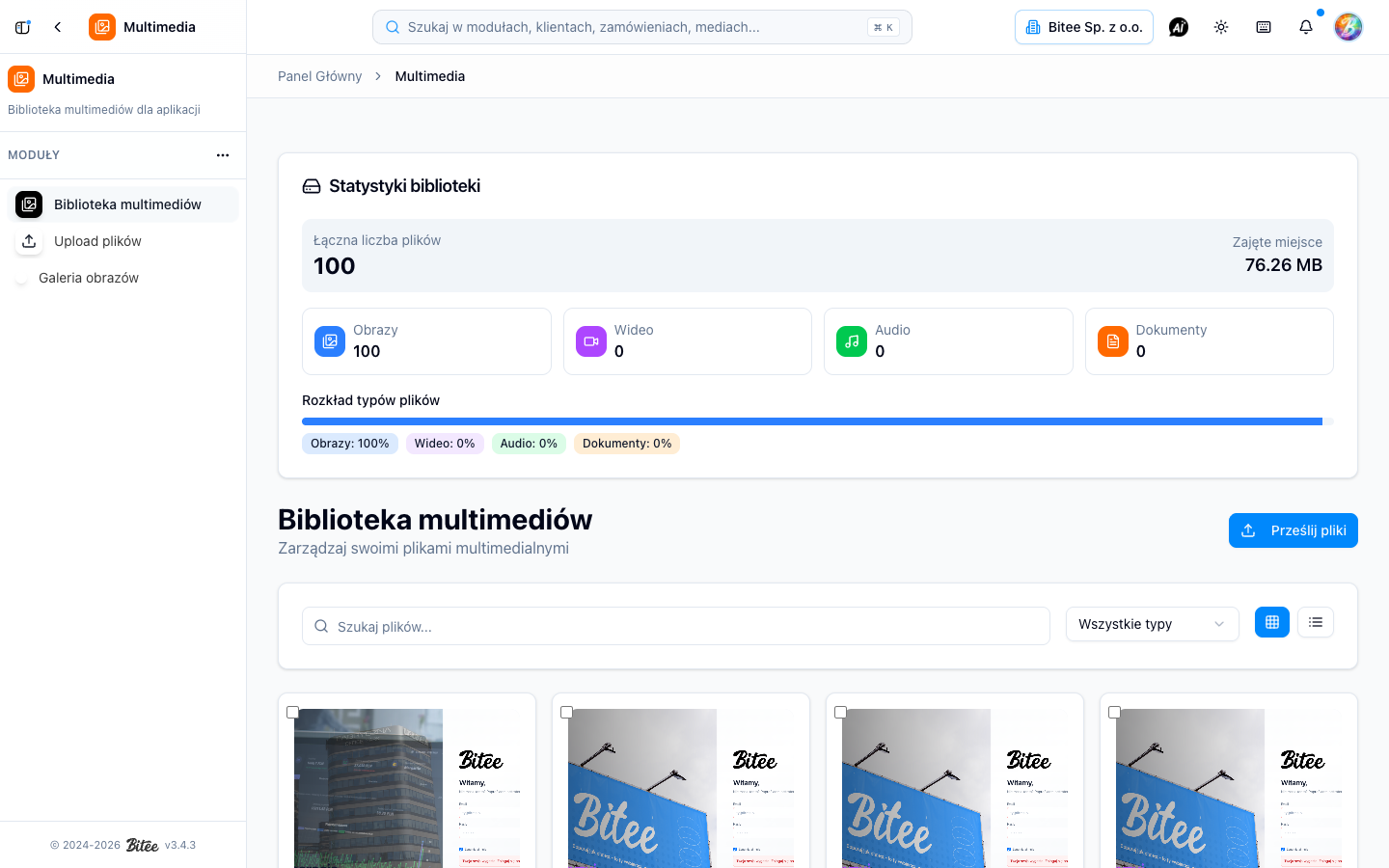Go back using the left chevron arrow
1389x868 pixels.
pos(58,27)
